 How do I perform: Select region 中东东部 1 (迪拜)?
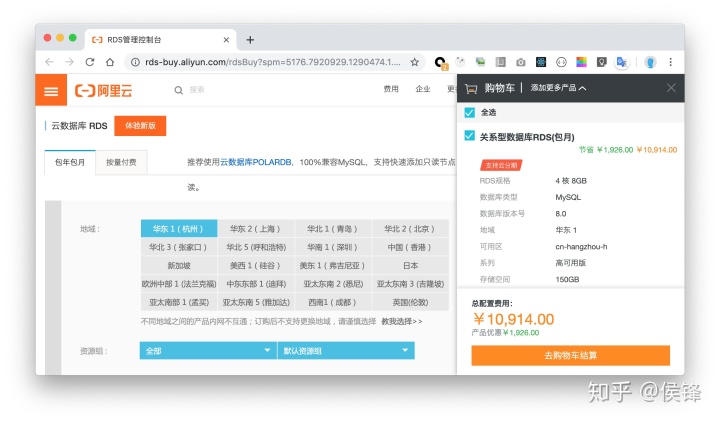tap(256, 284)
